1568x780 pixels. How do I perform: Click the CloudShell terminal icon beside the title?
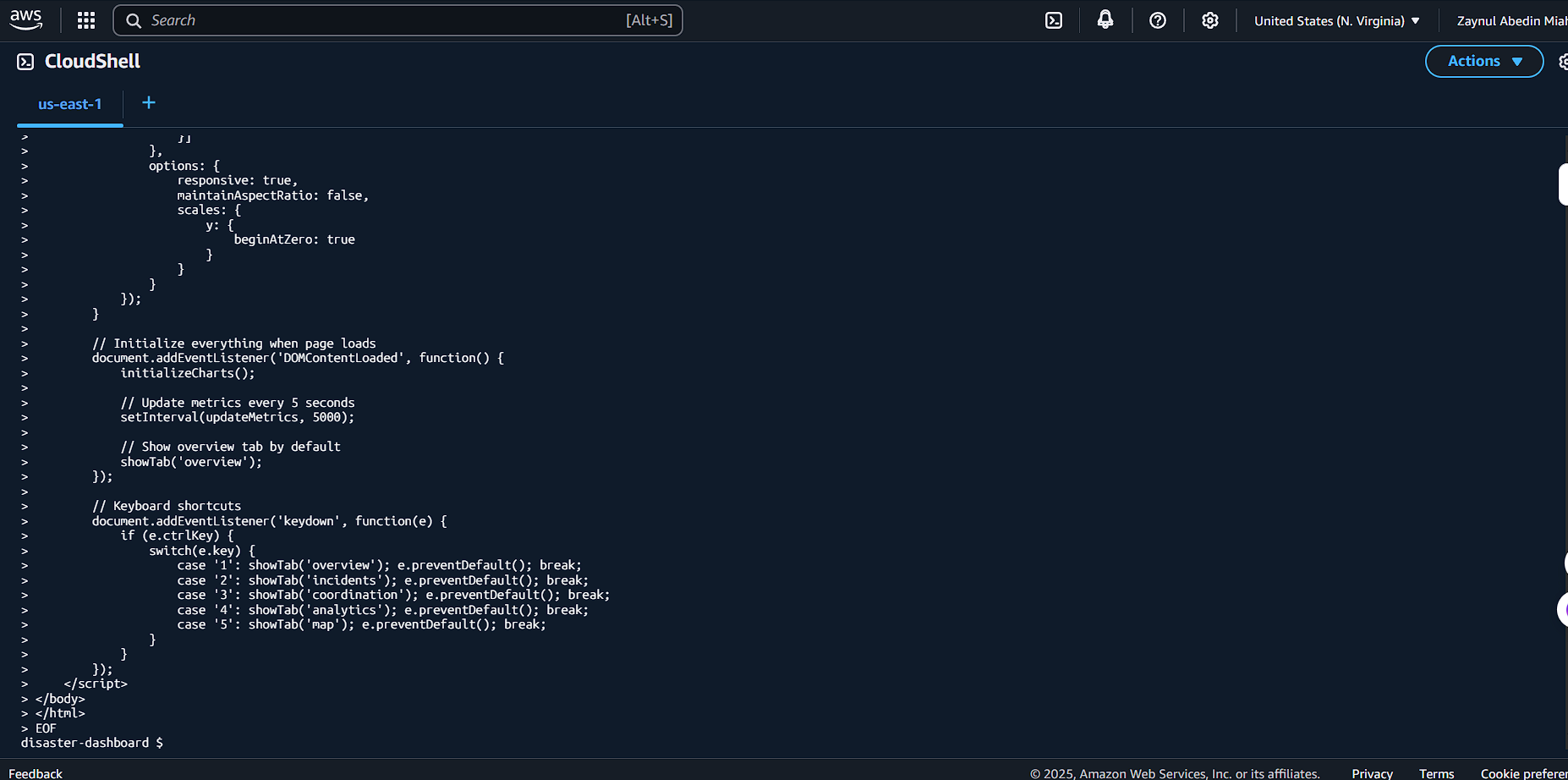click(x=25, y=61)
